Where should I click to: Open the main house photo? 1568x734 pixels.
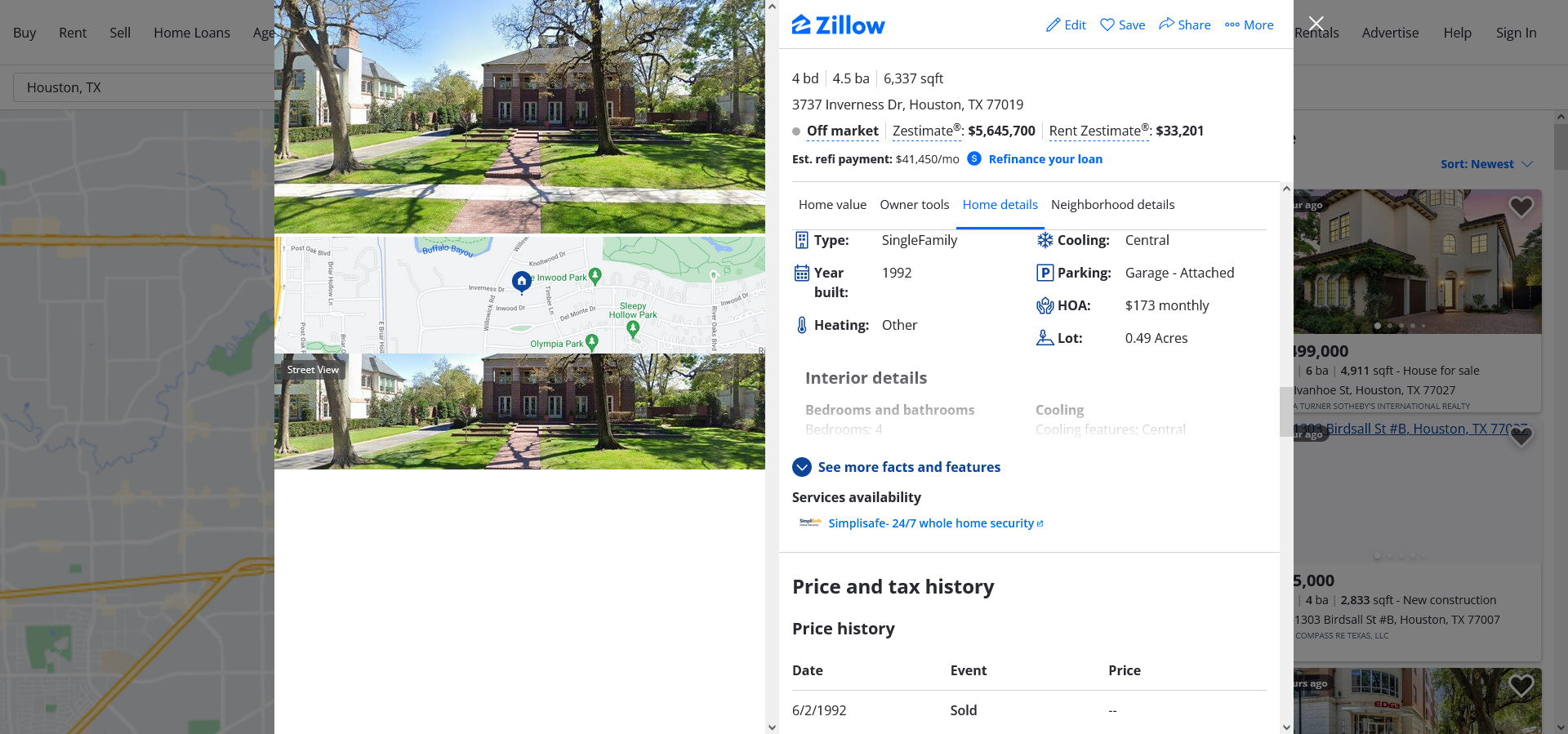519,116
